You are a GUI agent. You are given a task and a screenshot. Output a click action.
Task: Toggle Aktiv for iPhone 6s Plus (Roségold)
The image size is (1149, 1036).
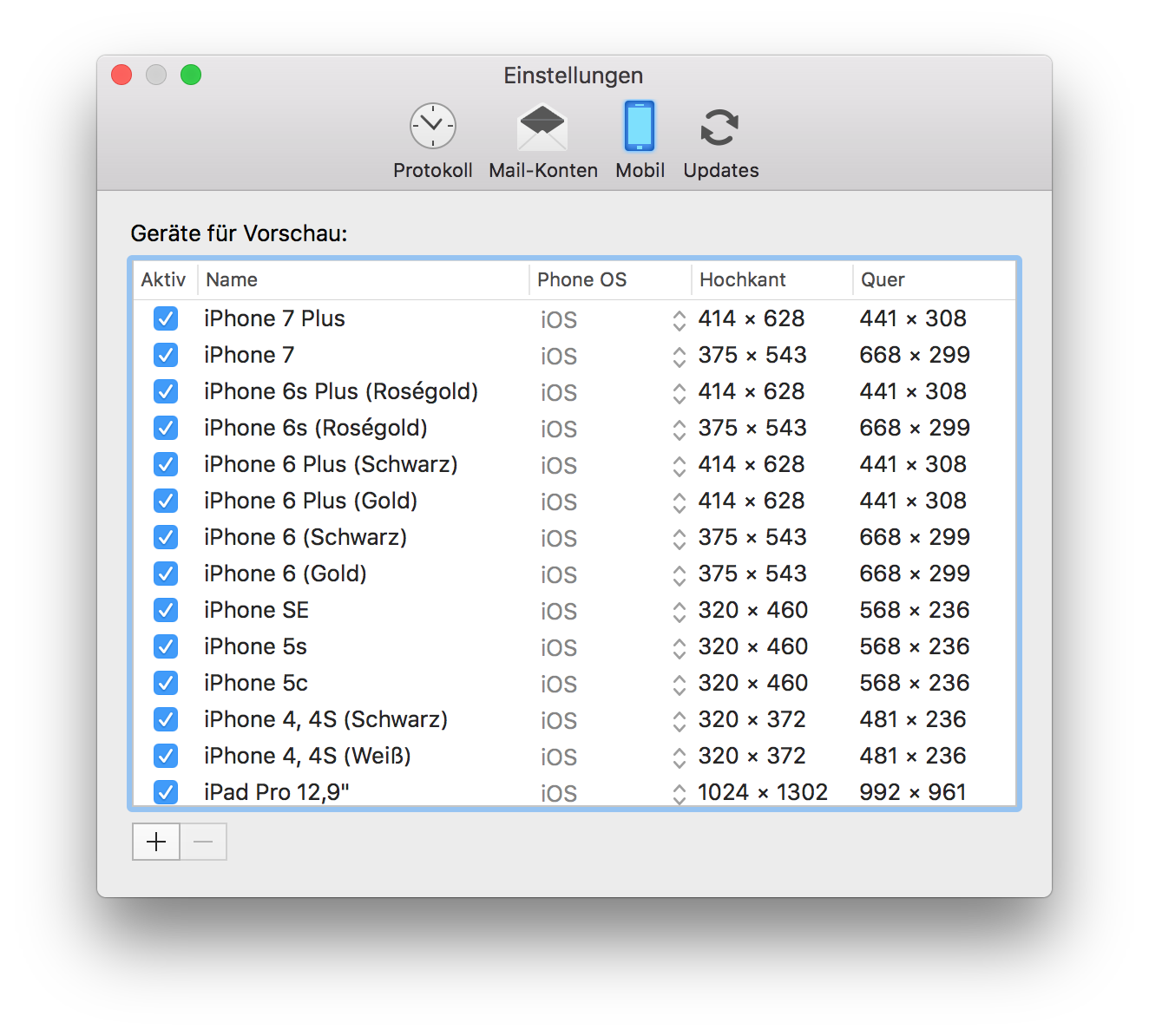(x=166, y=391)
